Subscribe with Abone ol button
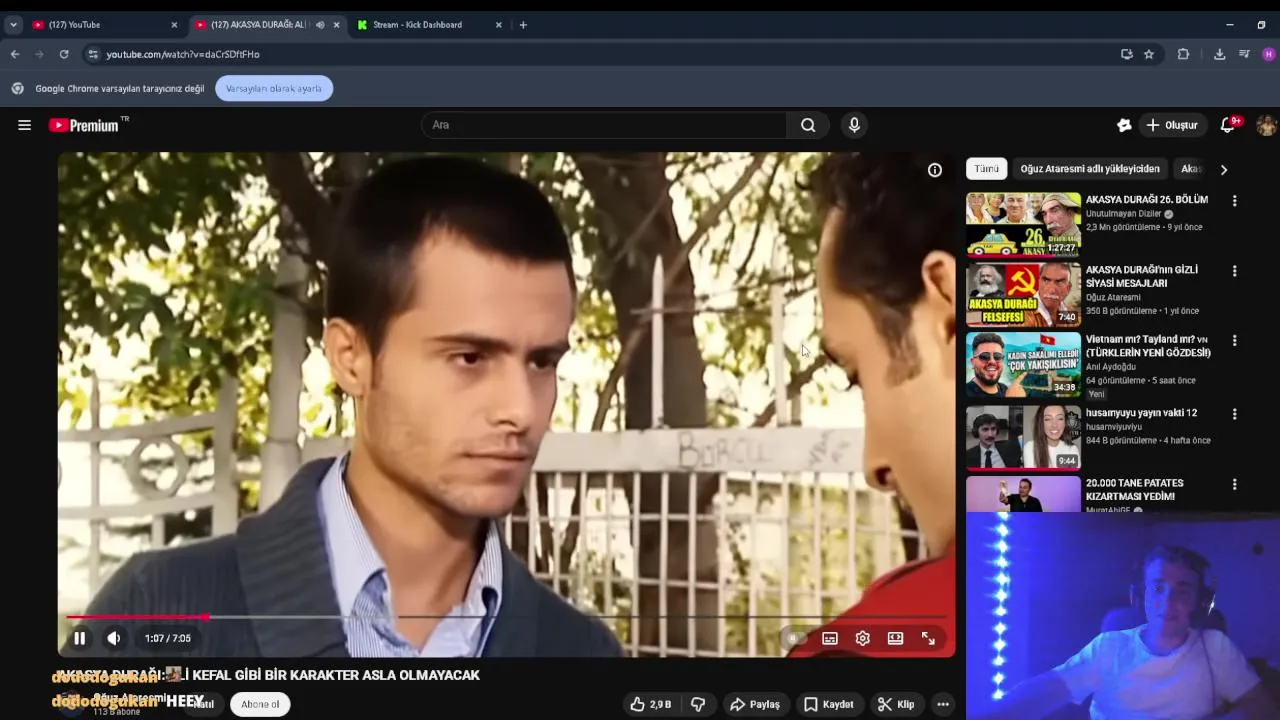1280x720 pixels. tap(260, 704)
